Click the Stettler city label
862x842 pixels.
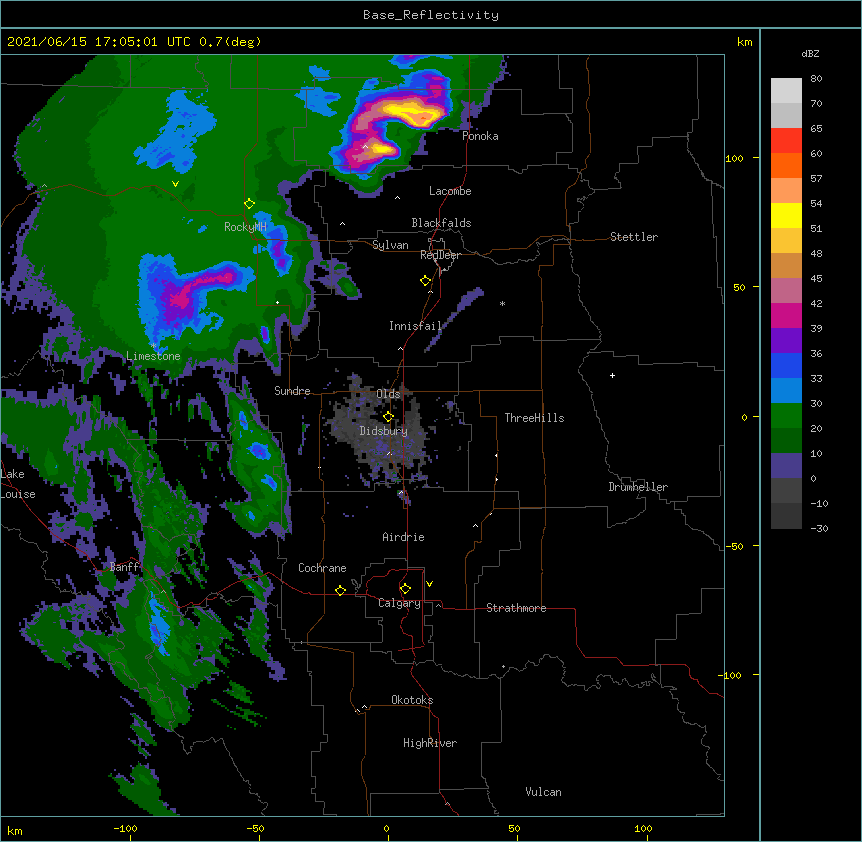tap(634, 237)
